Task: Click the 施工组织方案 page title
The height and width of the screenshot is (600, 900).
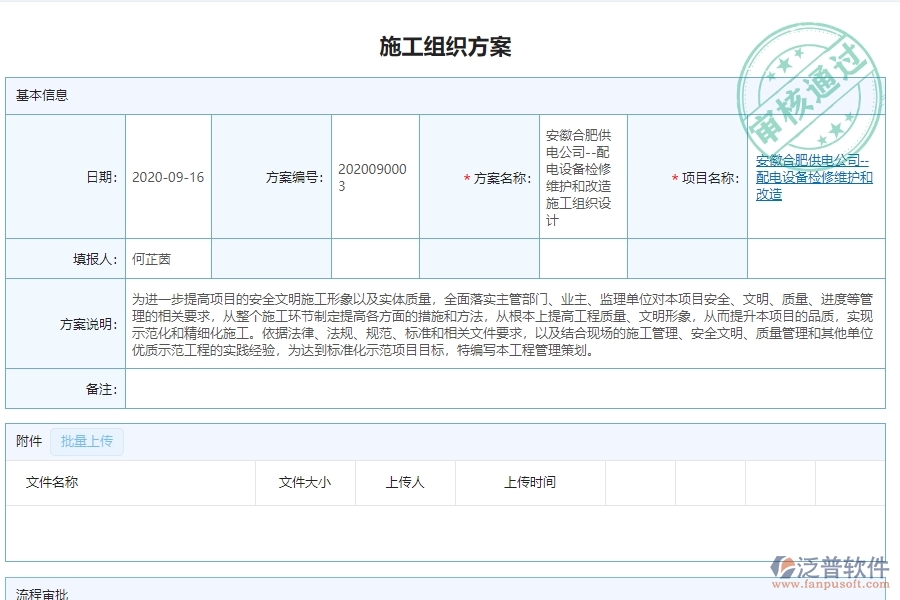Action: [449, 46]
